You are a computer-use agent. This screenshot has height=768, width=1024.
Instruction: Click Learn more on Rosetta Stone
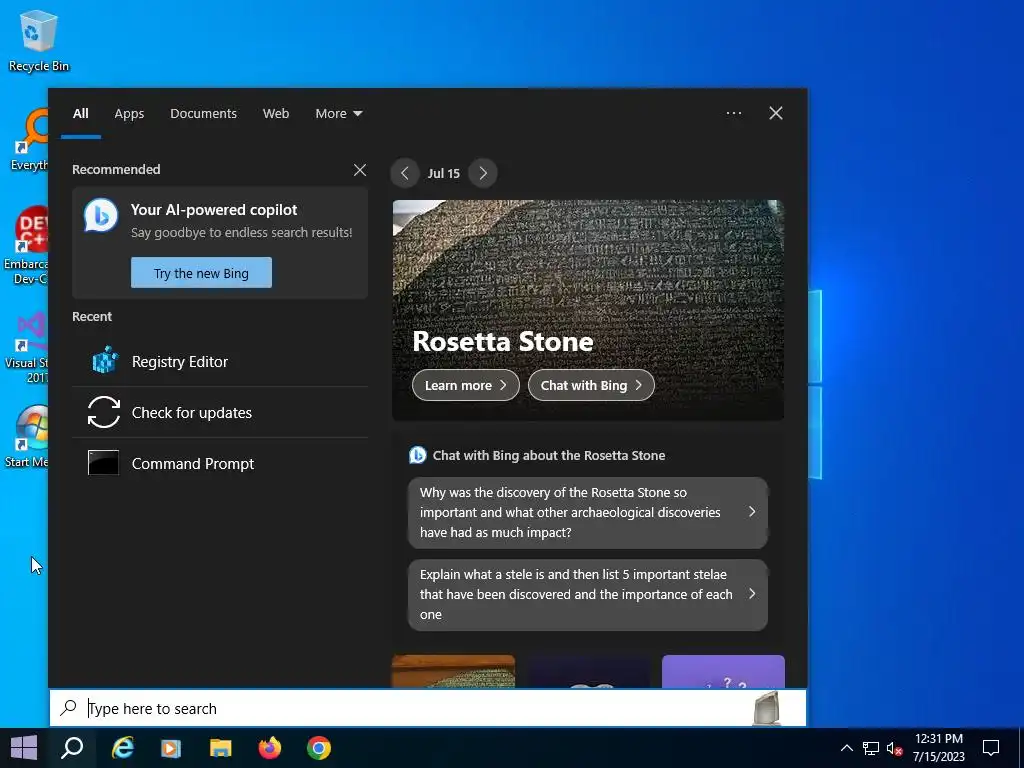point(466,385)
